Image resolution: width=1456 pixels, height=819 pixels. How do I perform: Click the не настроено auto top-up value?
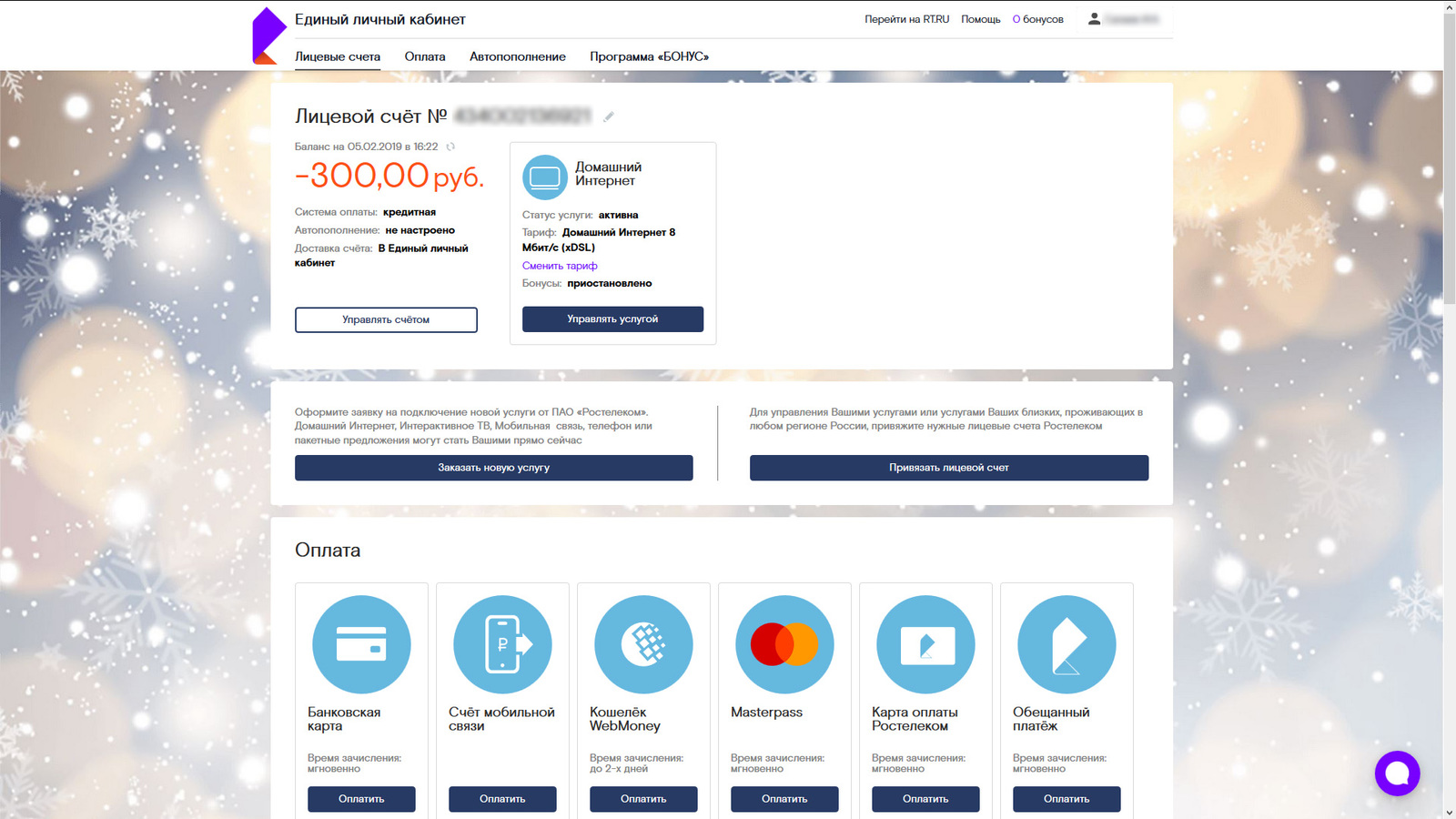point(420,231)
